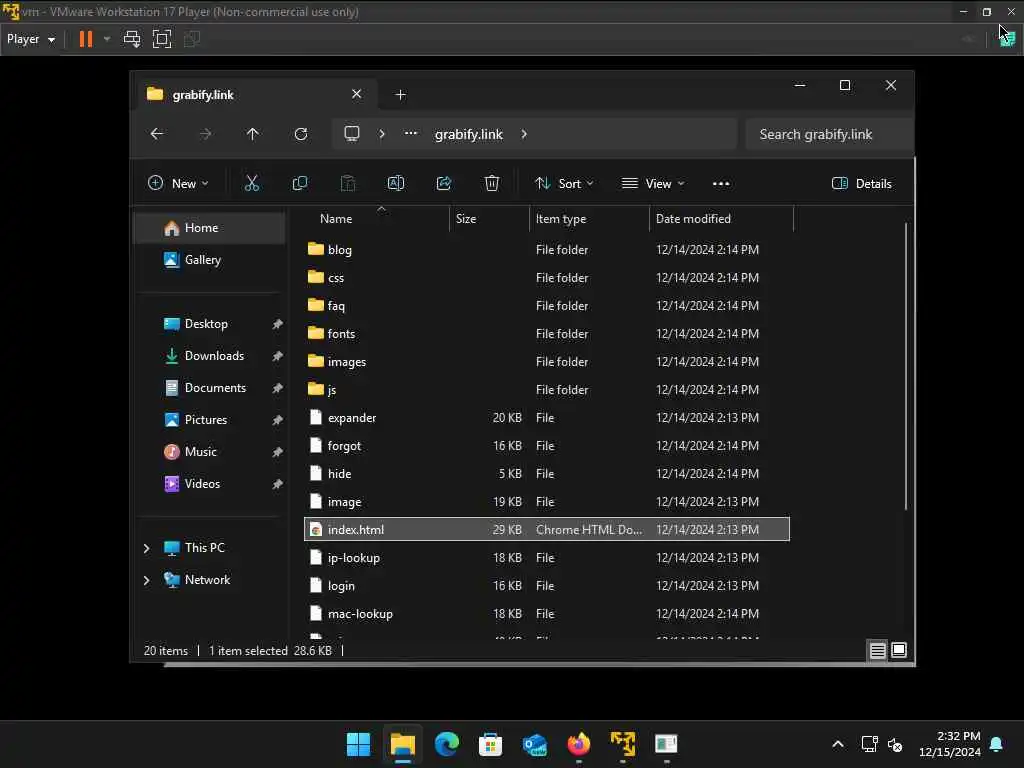
Task: Copy the selected file
Action: [300, 184]
